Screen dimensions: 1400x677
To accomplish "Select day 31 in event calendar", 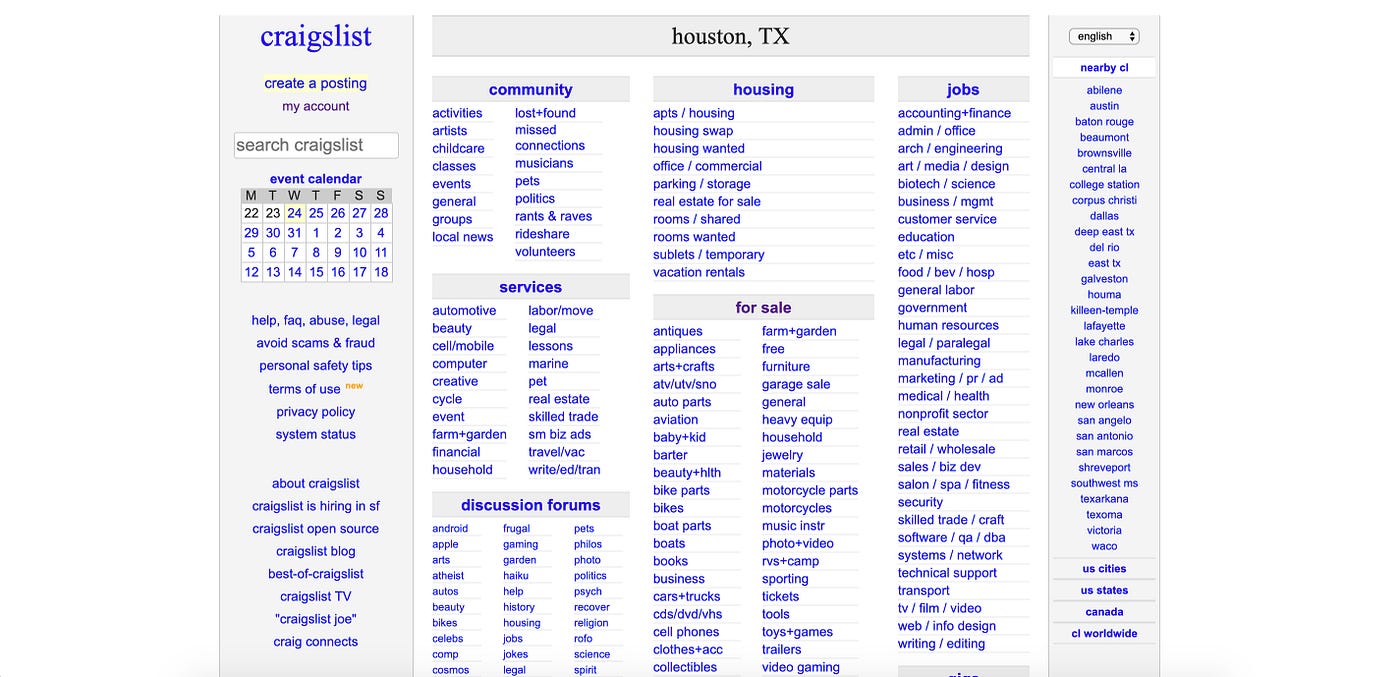I will [x=295, y=232].
